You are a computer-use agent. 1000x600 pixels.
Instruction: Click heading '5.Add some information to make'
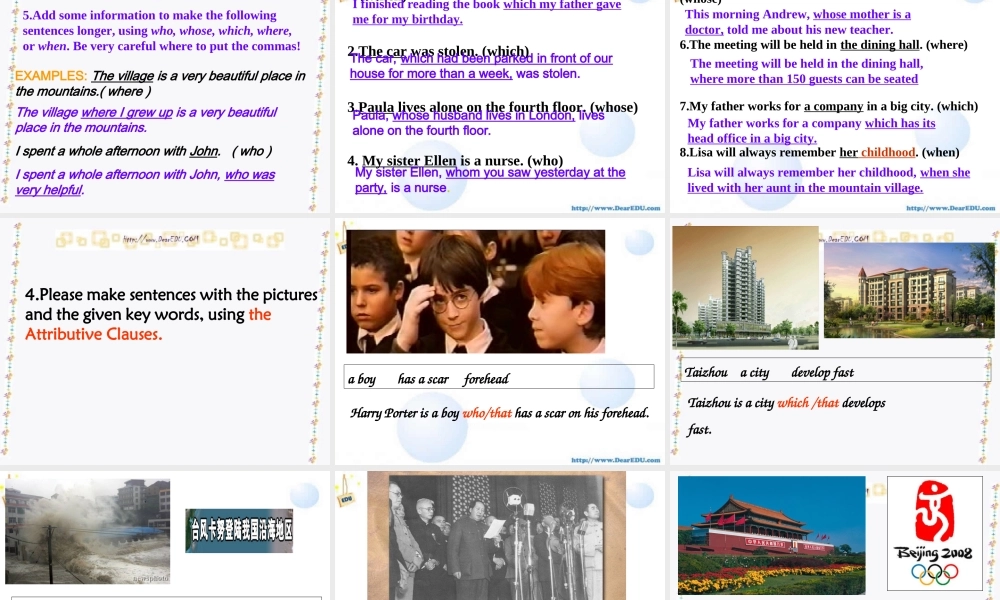point(150,15)
